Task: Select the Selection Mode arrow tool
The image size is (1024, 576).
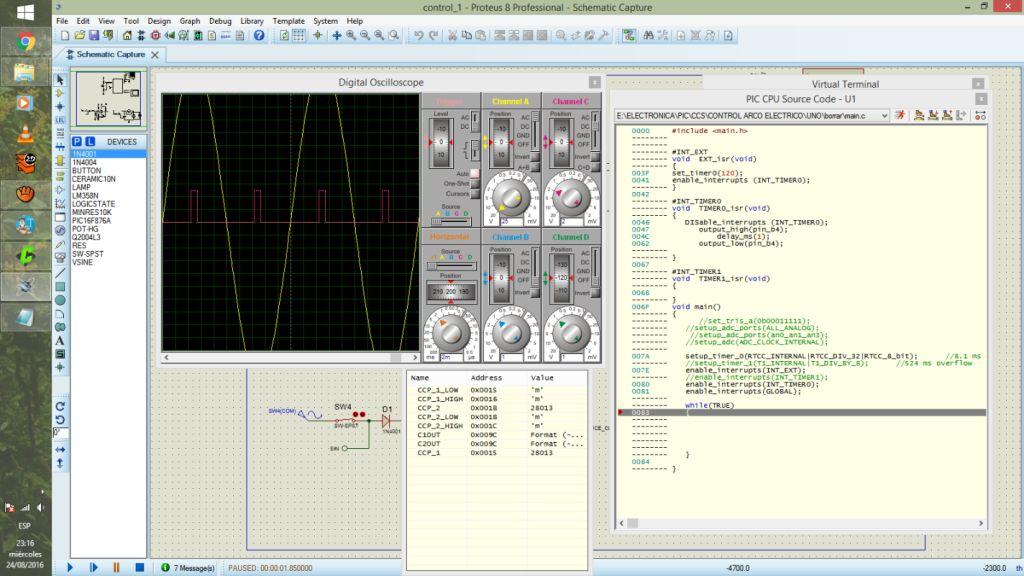Action: coord(60,80)
